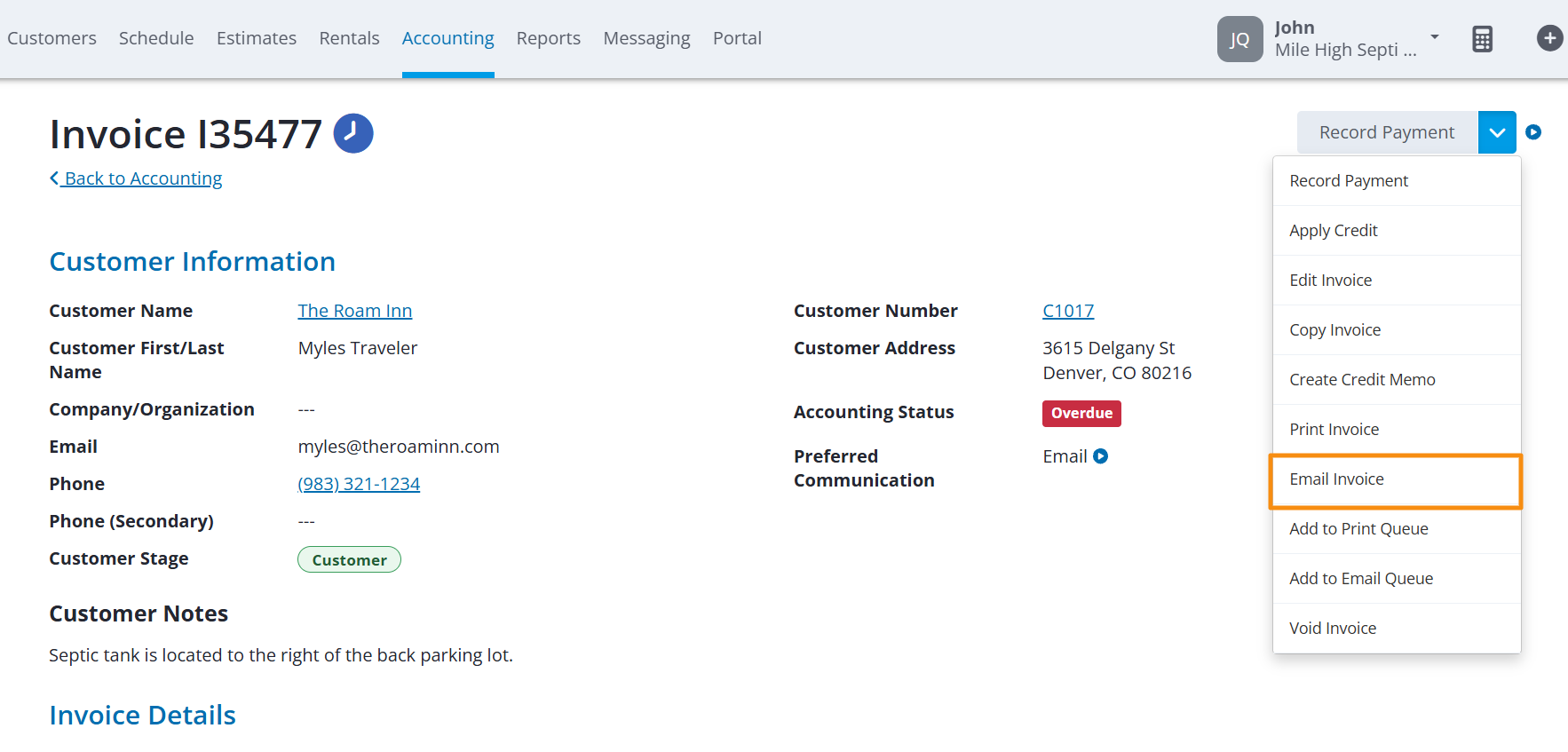Click the phone number (983) 321-1234
Image resolution: width=1568 pixels, height=752 pixels.
pyautogui.click(x=359, y=484)
